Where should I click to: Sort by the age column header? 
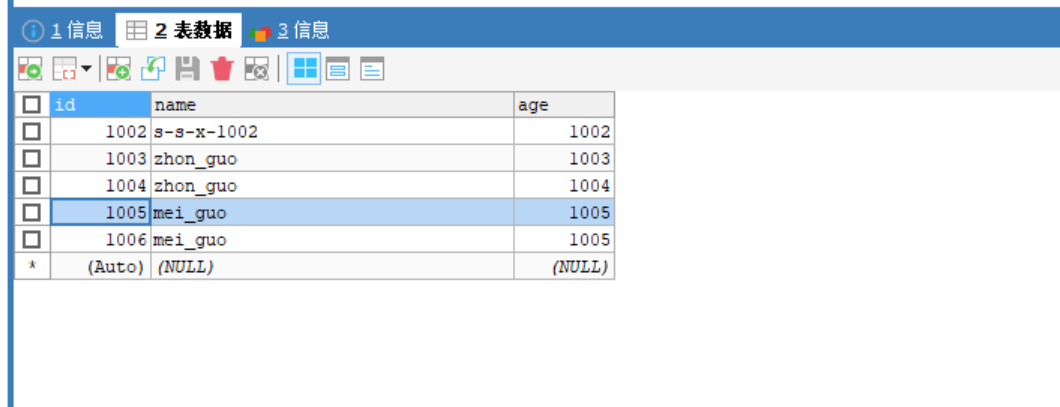coord(563,105)
